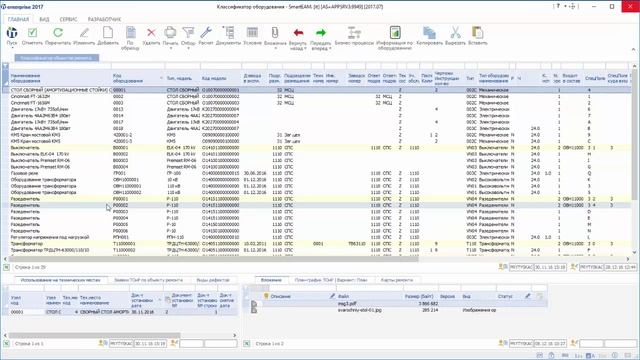The height and width of the screenshot is (360, 640).
Task: Click the Вырезать scissors icon
Action: [x=455, y=33]
